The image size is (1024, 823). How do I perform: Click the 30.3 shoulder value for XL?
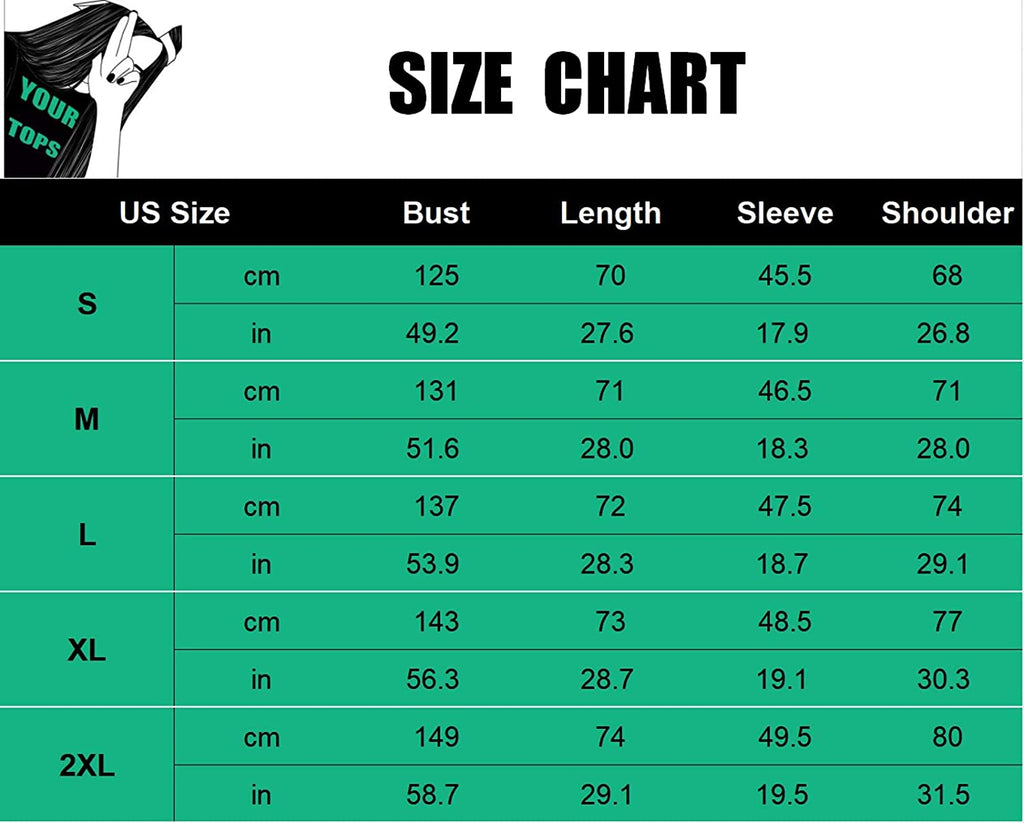(x=943, y=680)
